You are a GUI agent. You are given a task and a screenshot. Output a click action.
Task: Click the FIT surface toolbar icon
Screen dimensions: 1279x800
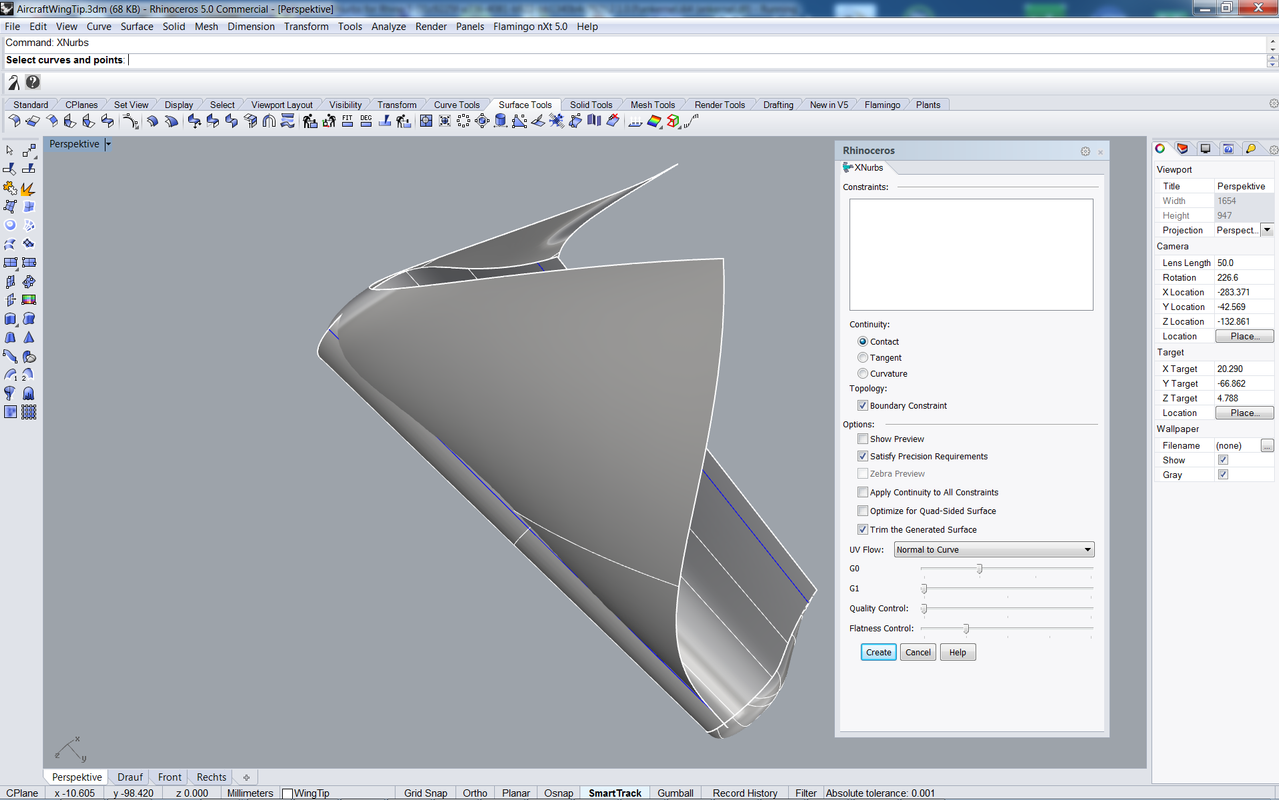click(x=347, y=120)
